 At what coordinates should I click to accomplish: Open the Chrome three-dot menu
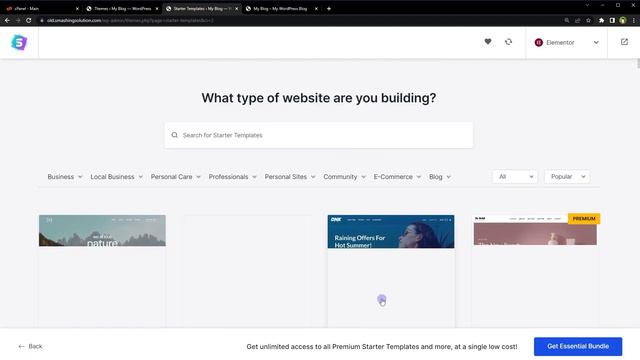coord(633,20)
